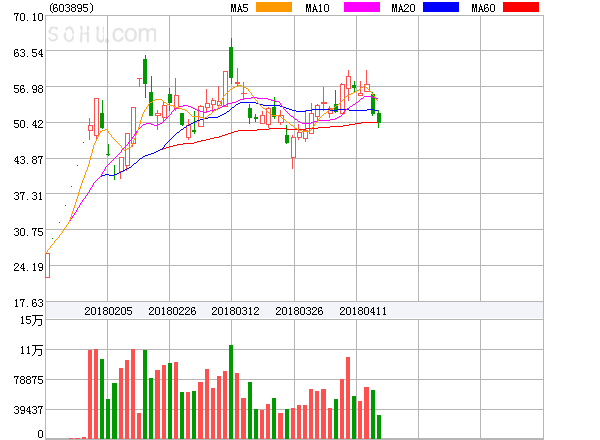Image resolution: width=600 pixels, height=440 pixels.
Task: Select the MA5 legend label
Action: (x=240, y=8)
